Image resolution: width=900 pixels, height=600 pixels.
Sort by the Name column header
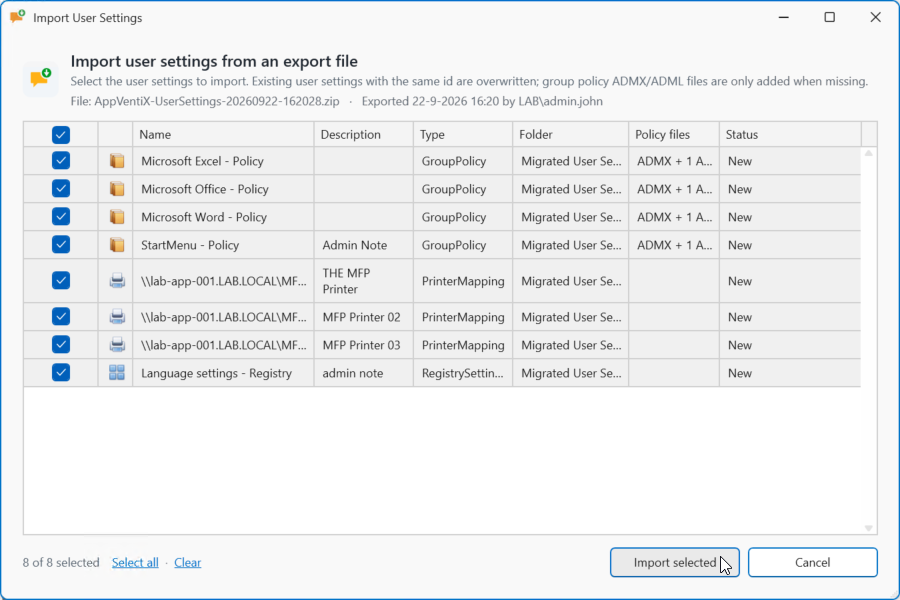(x=223, y=134)
